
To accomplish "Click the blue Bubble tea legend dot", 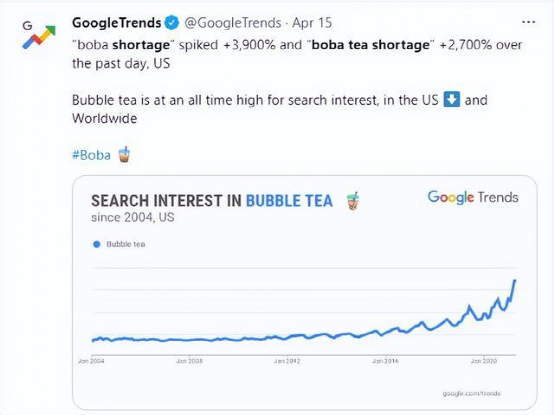I will (x=96, y=244).
